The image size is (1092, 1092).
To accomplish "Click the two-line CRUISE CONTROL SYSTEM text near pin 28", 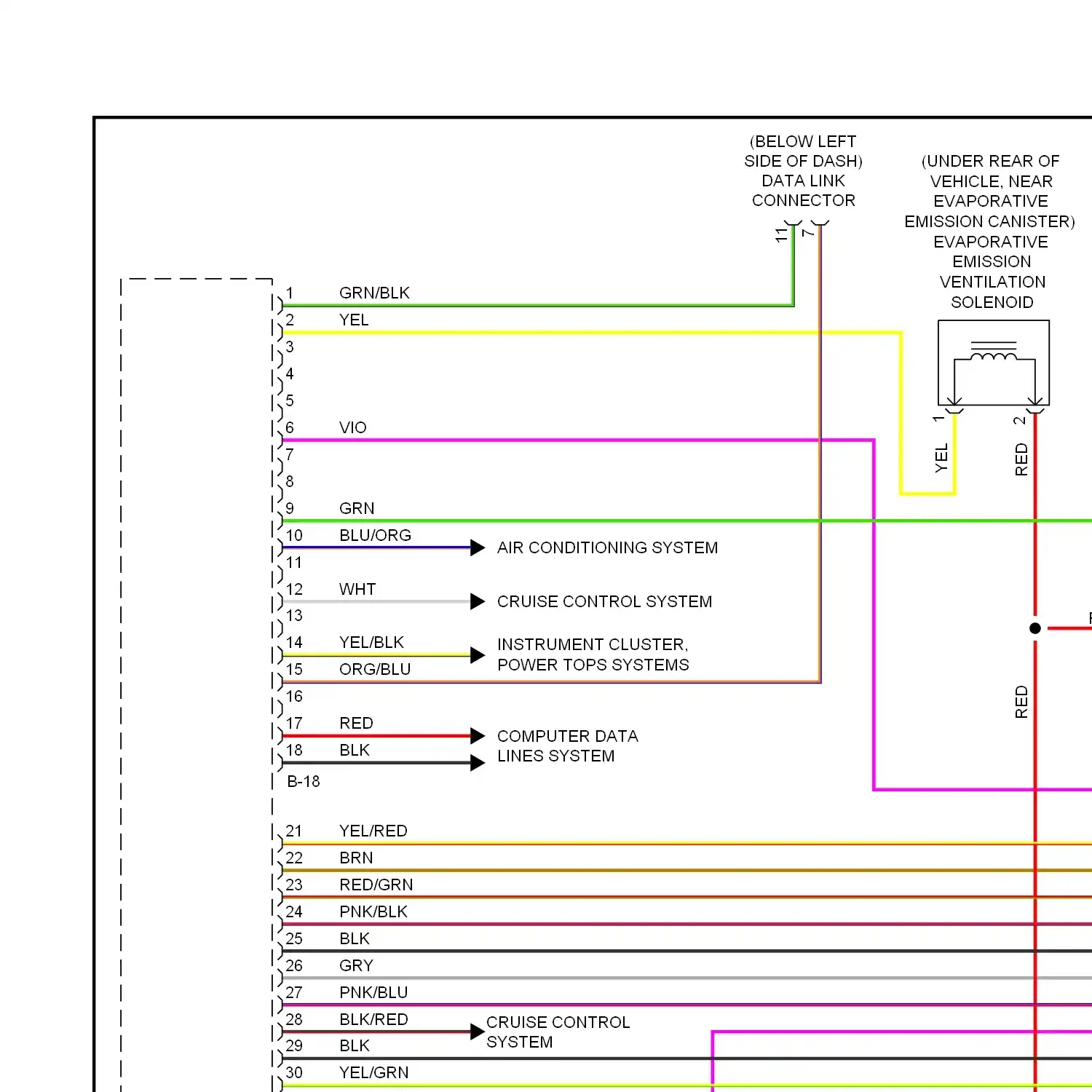I will (x=558, y=1032).
